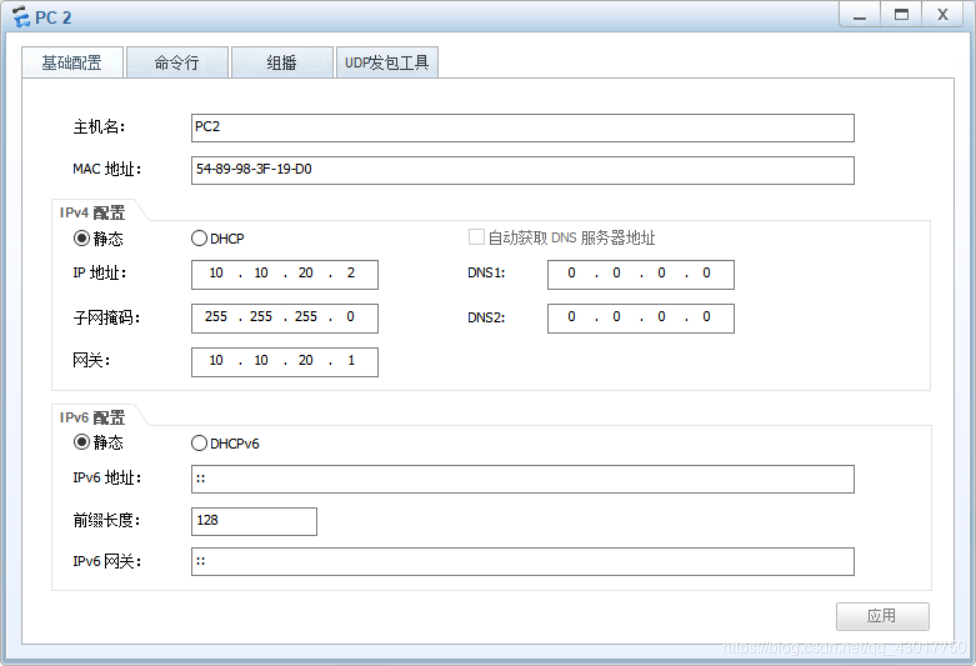Click the IP 地址 field 10.10.20.2
The width and height of the screenshot is (976, 666).
(284, 274)
